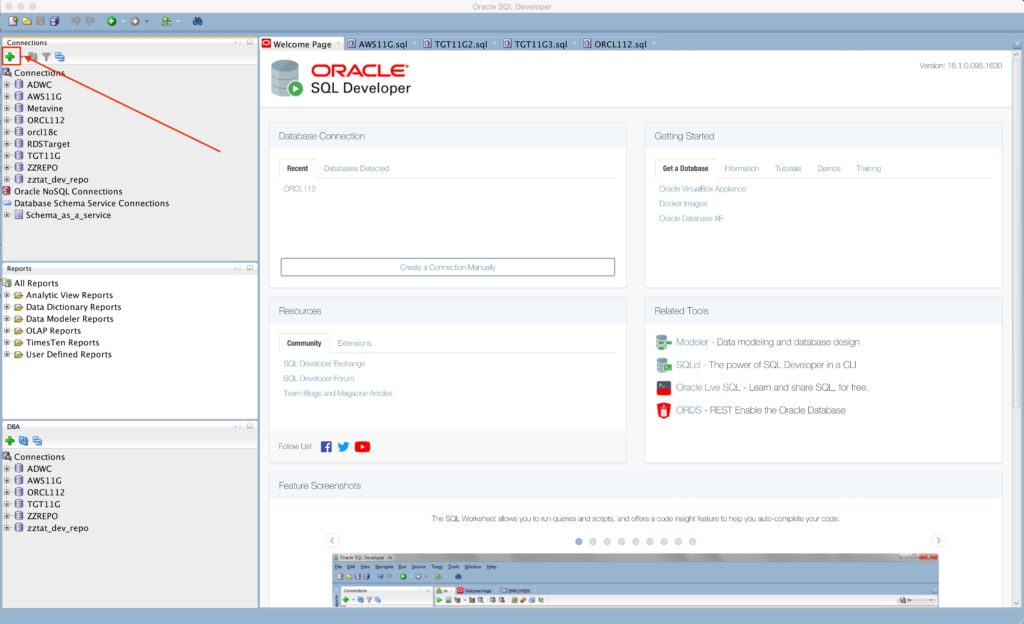Click the green plus New Connection icon
This screenshot has height=624, width=1024.
pos(10,57)
